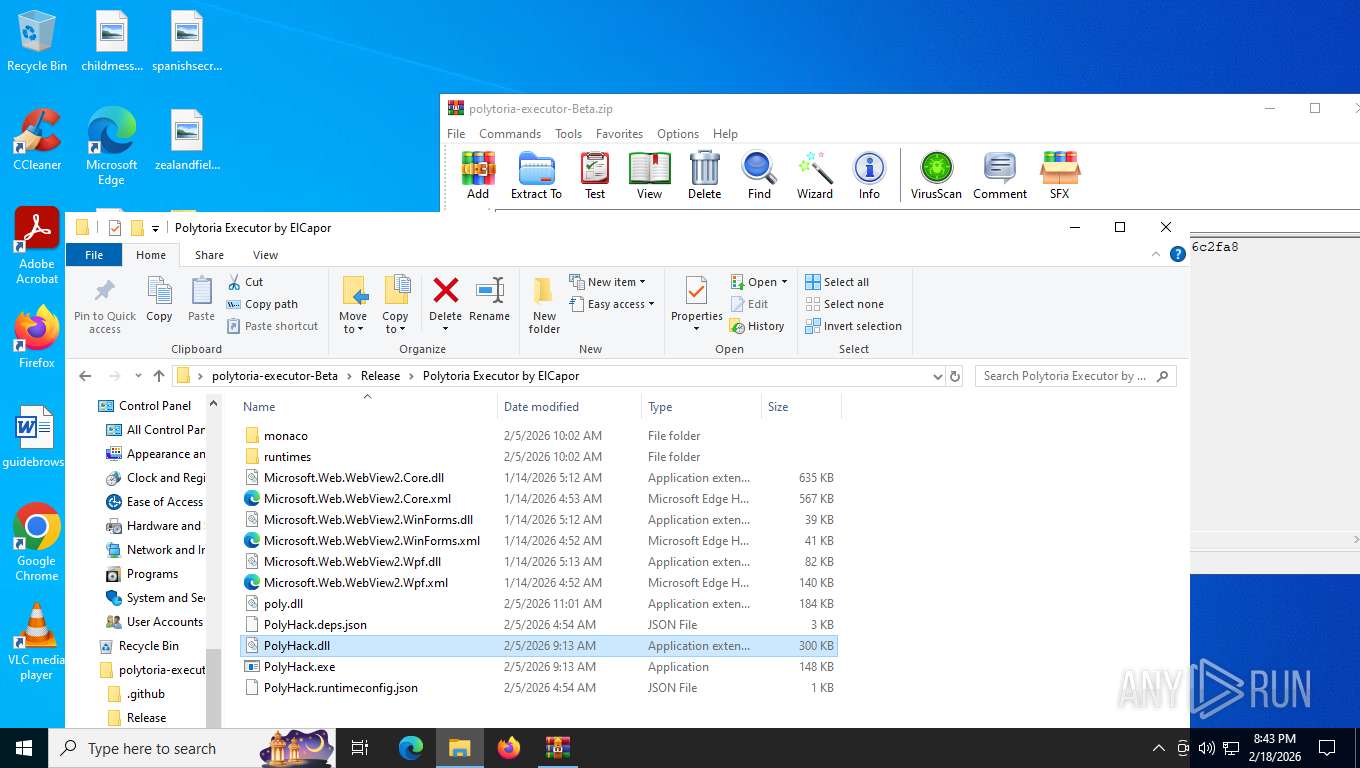Open the Favorites menu in WinRAR
This screenshot has width=1360, height=768.
(619, 133)
